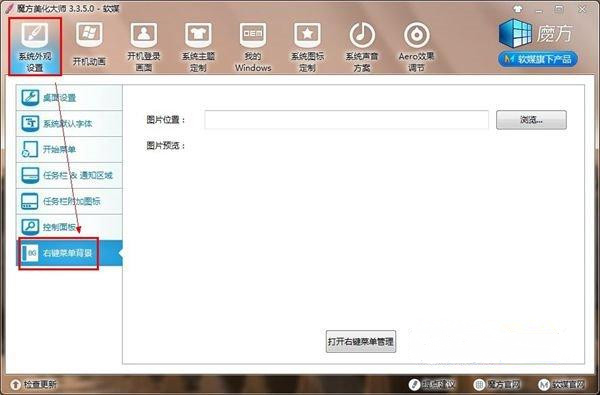Open 控制面板 in the sidebar

point(69,227)
